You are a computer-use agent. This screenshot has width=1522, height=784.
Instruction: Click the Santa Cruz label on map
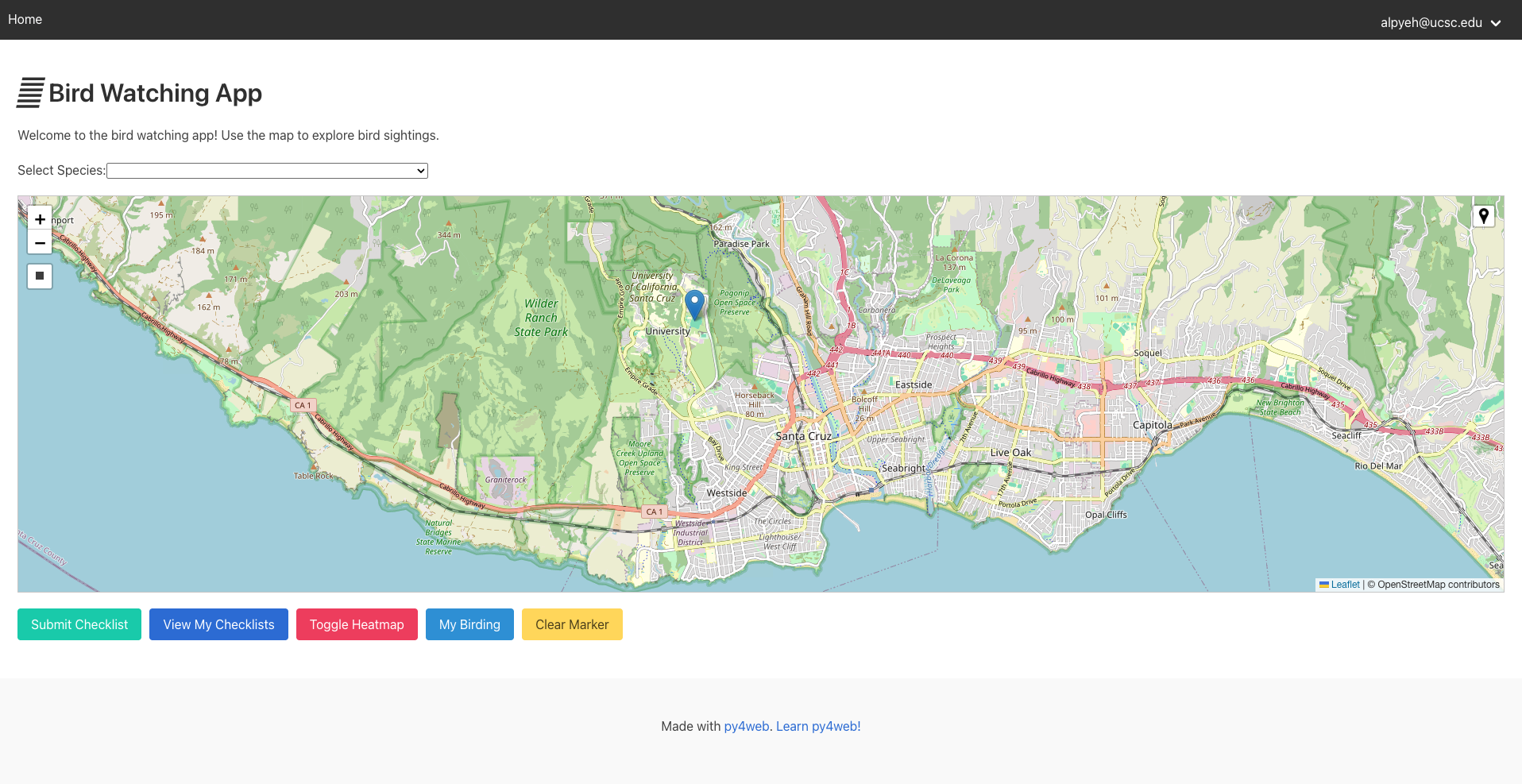[803, 436]
